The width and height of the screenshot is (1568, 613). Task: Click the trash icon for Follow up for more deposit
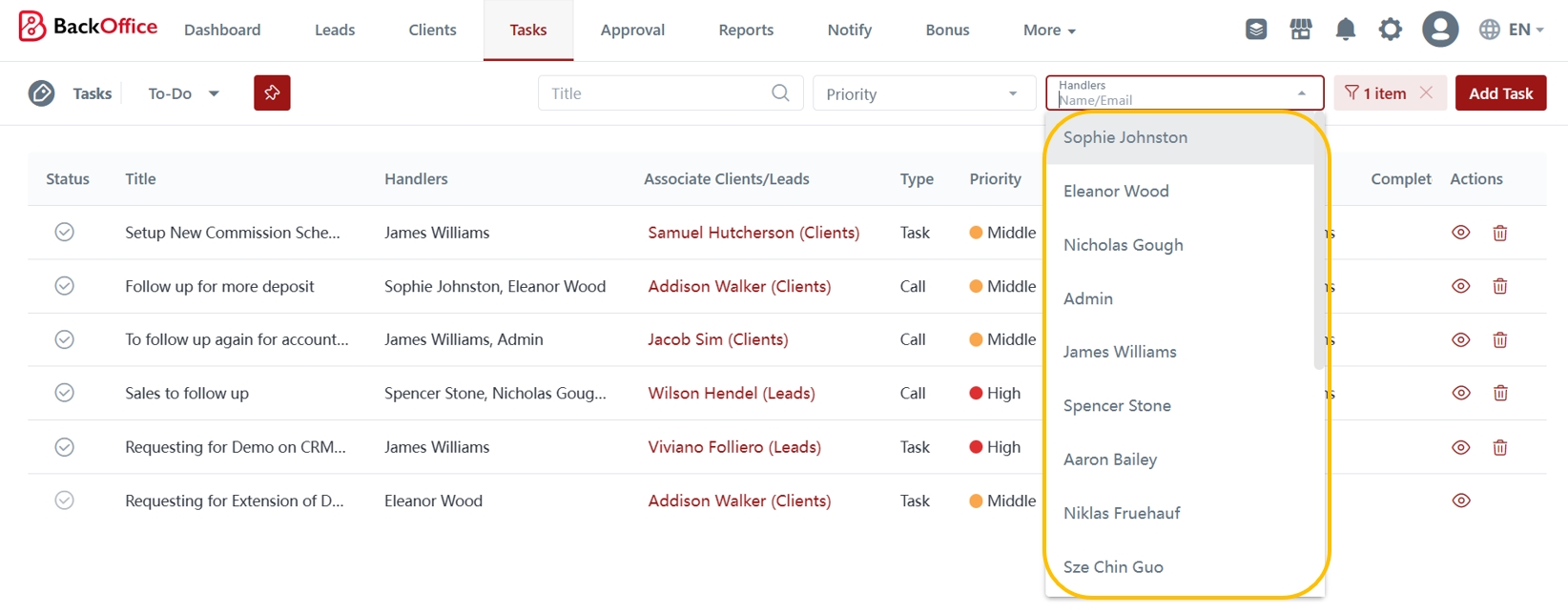(x=1499, y=286)
